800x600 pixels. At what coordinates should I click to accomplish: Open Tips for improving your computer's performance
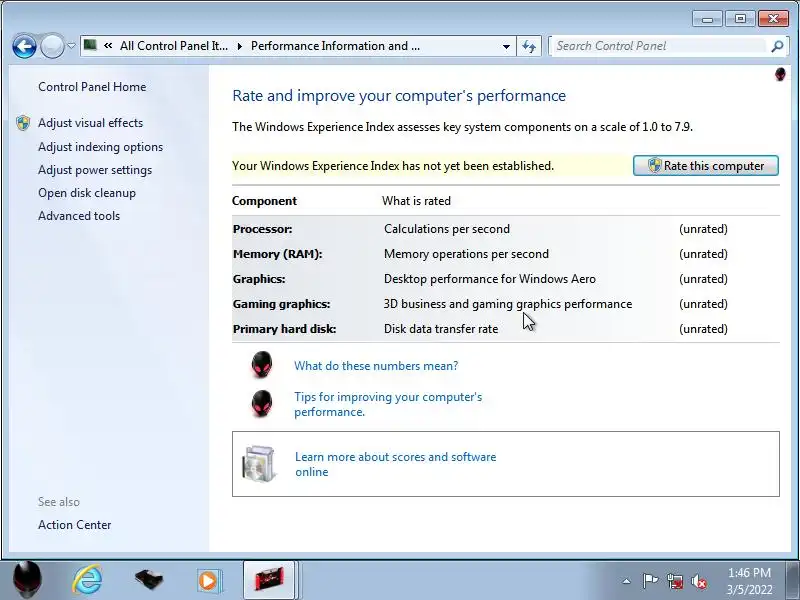click(388, 404)
